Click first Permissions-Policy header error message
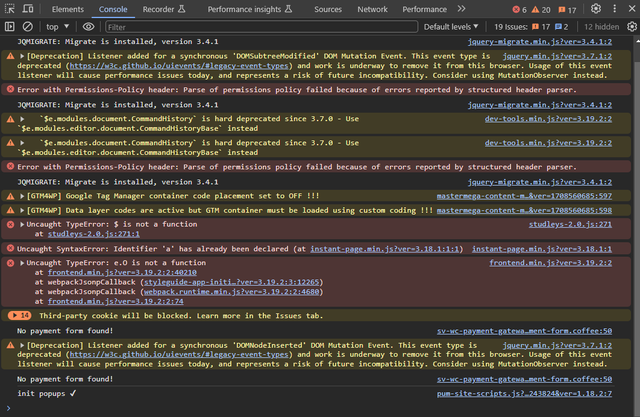 click(297, 90)
